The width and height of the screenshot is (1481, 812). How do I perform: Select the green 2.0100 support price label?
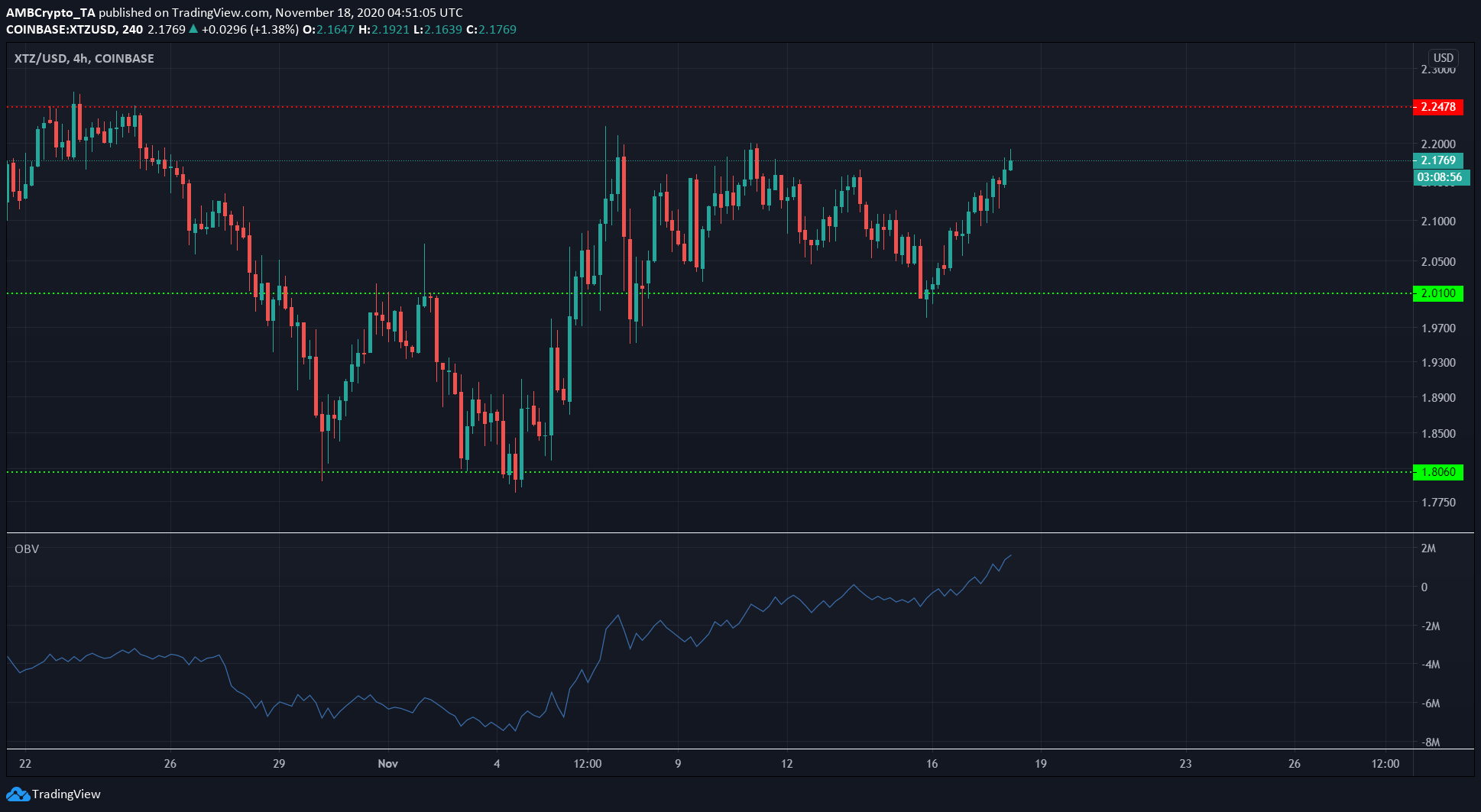point(1437,293)
